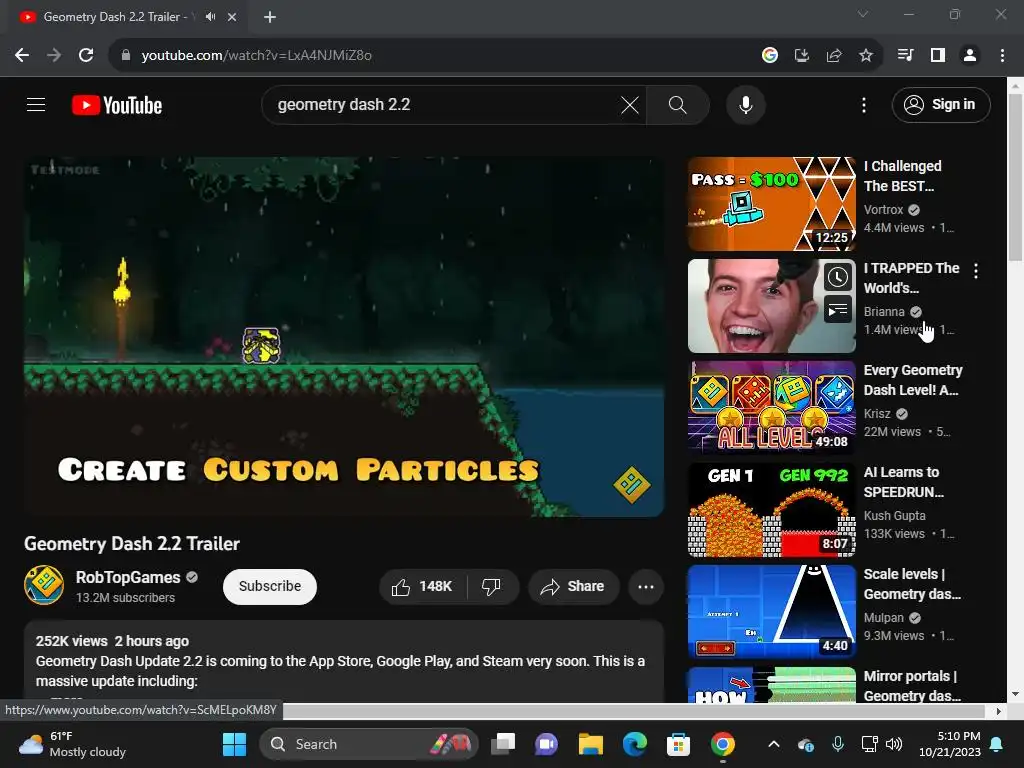Open File Explorer from the taskbar
Image resolution: width=1024 pixels, height=768 pixels.
[x=590, y=744]
